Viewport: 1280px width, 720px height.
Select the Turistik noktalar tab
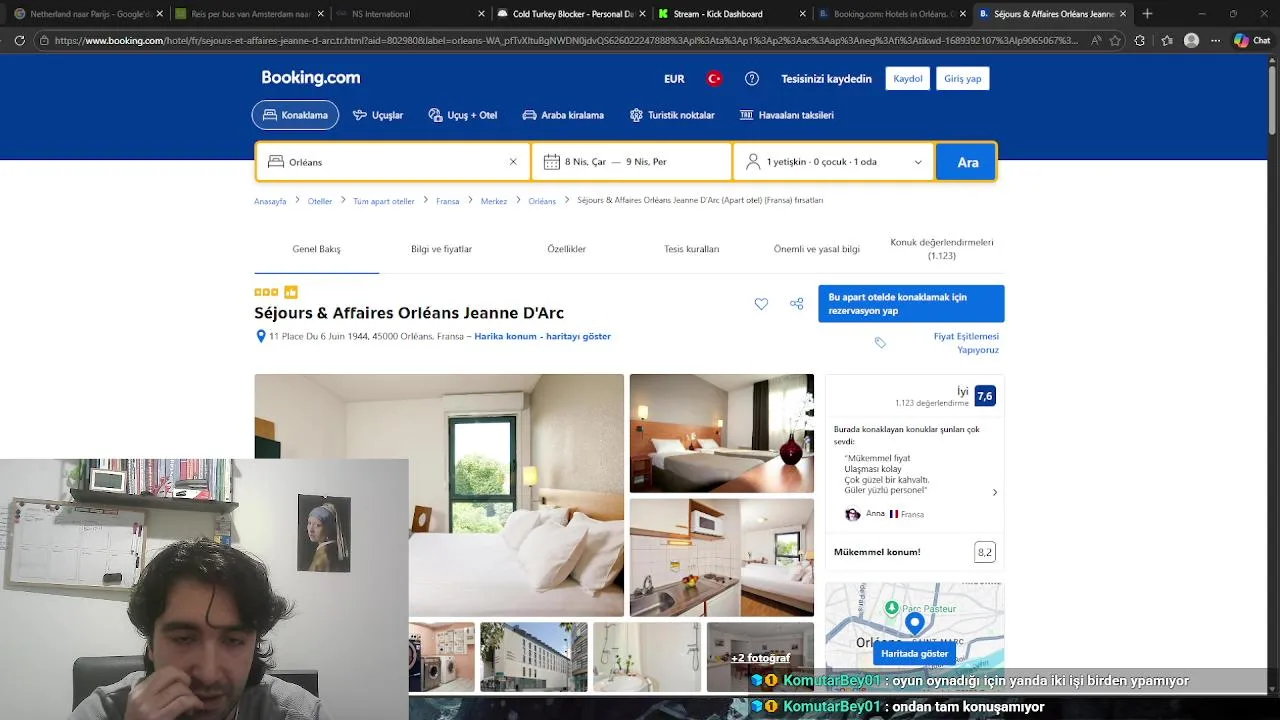coord(672,115)
